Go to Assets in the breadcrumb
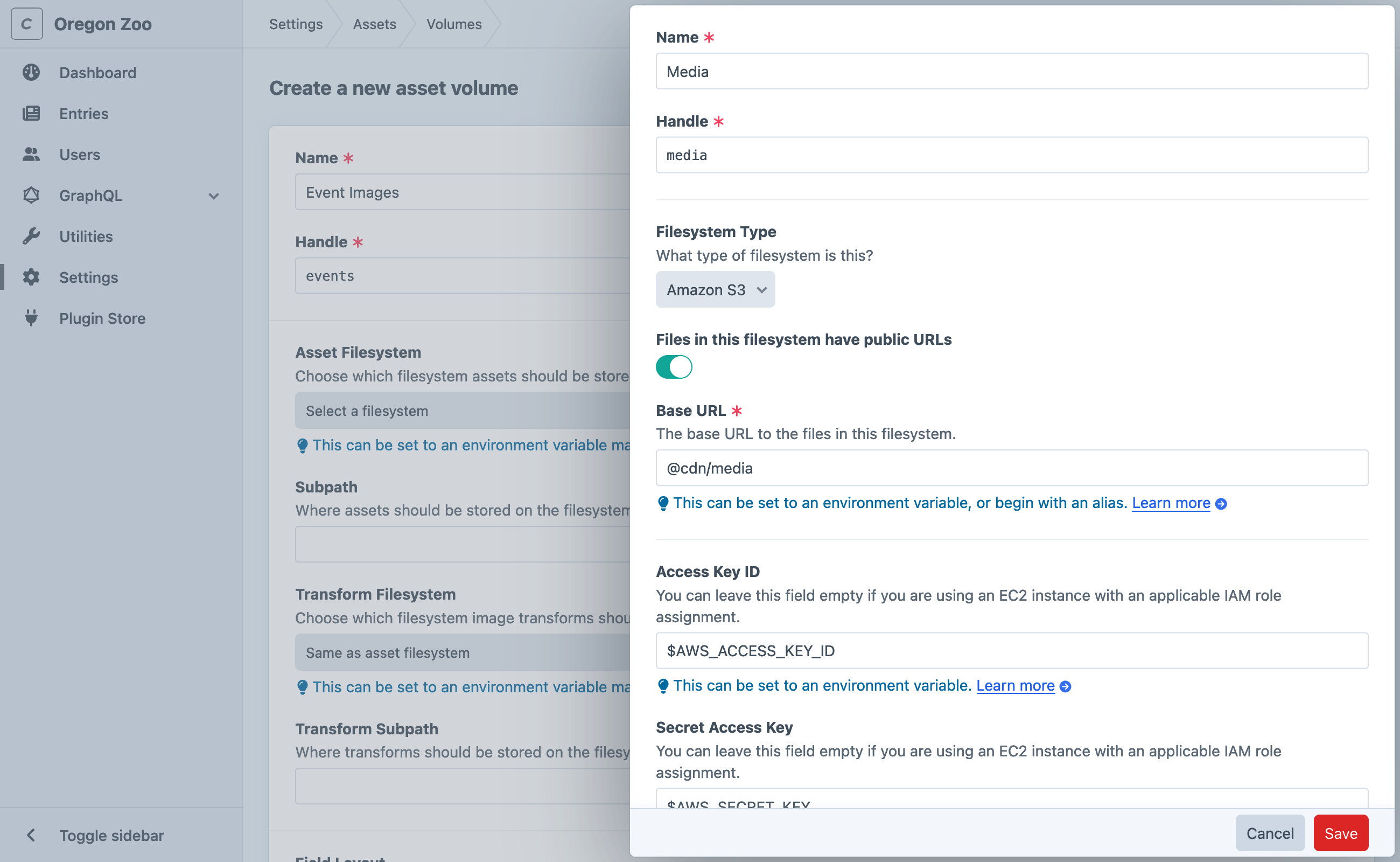Image resolution: width=1400 pixels, height=862 pixels. click(x=374, y=24)
